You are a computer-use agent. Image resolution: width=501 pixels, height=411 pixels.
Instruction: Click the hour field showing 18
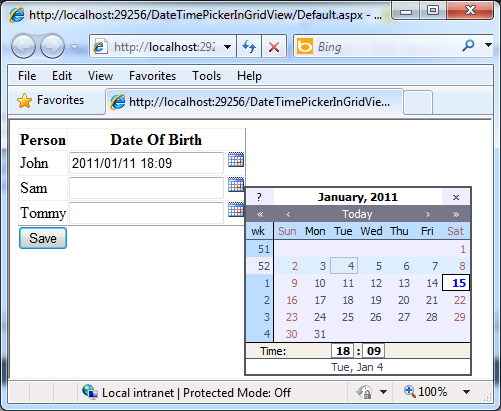(343, 351)
